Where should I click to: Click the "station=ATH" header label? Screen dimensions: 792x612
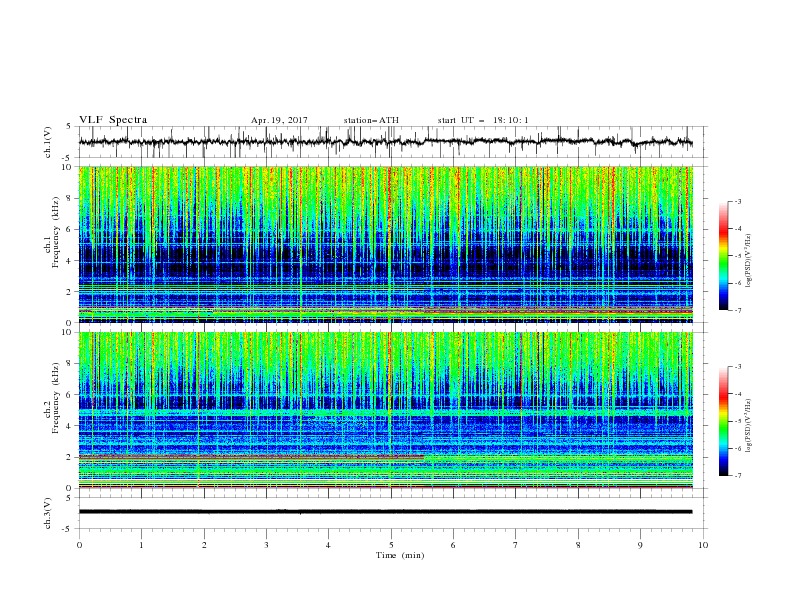371,120
